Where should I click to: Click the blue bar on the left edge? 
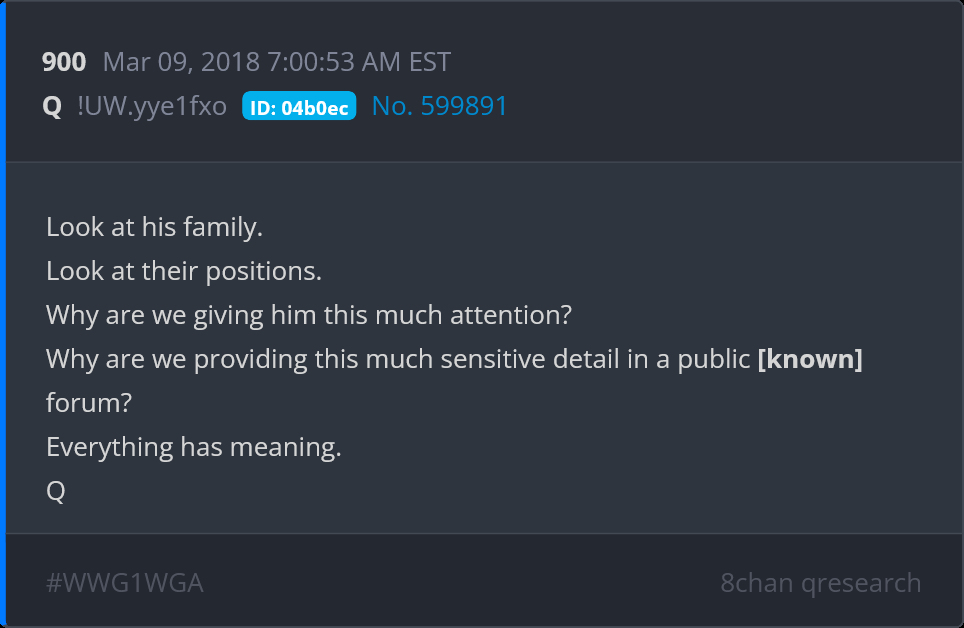[x=3, y=314]
